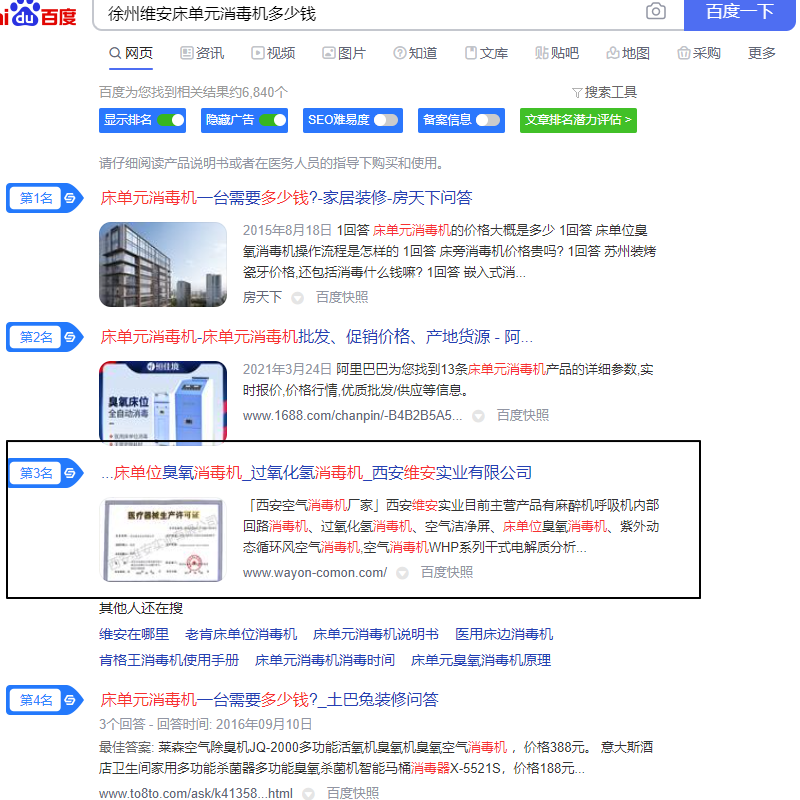Open 医疗器械生产许可证 thumbnail

163,540
